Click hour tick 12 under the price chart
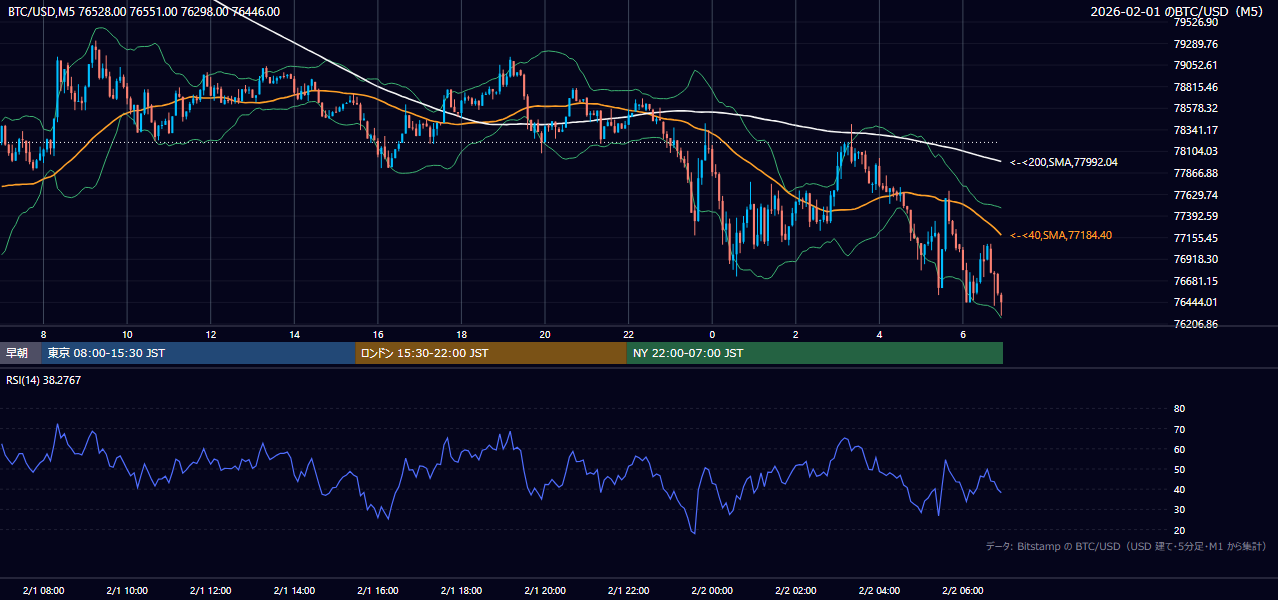The width and height of the screenshot is (1278, 600). pos(210,334)
